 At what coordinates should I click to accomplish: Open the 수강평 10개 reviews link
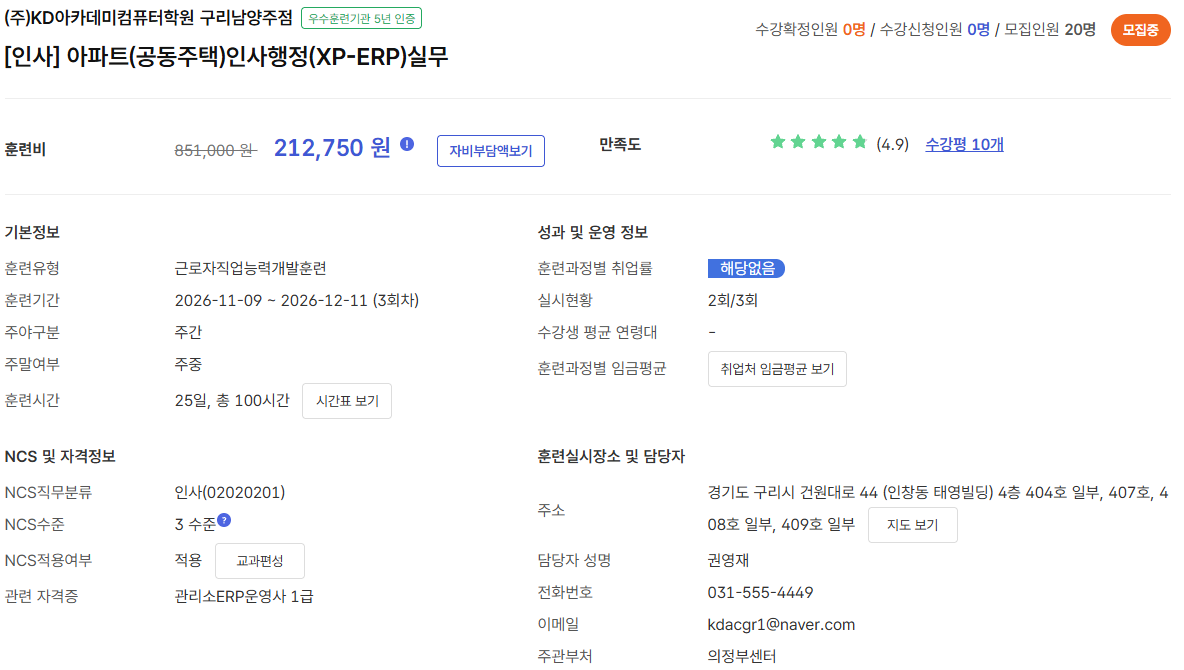tap(964, 144)
